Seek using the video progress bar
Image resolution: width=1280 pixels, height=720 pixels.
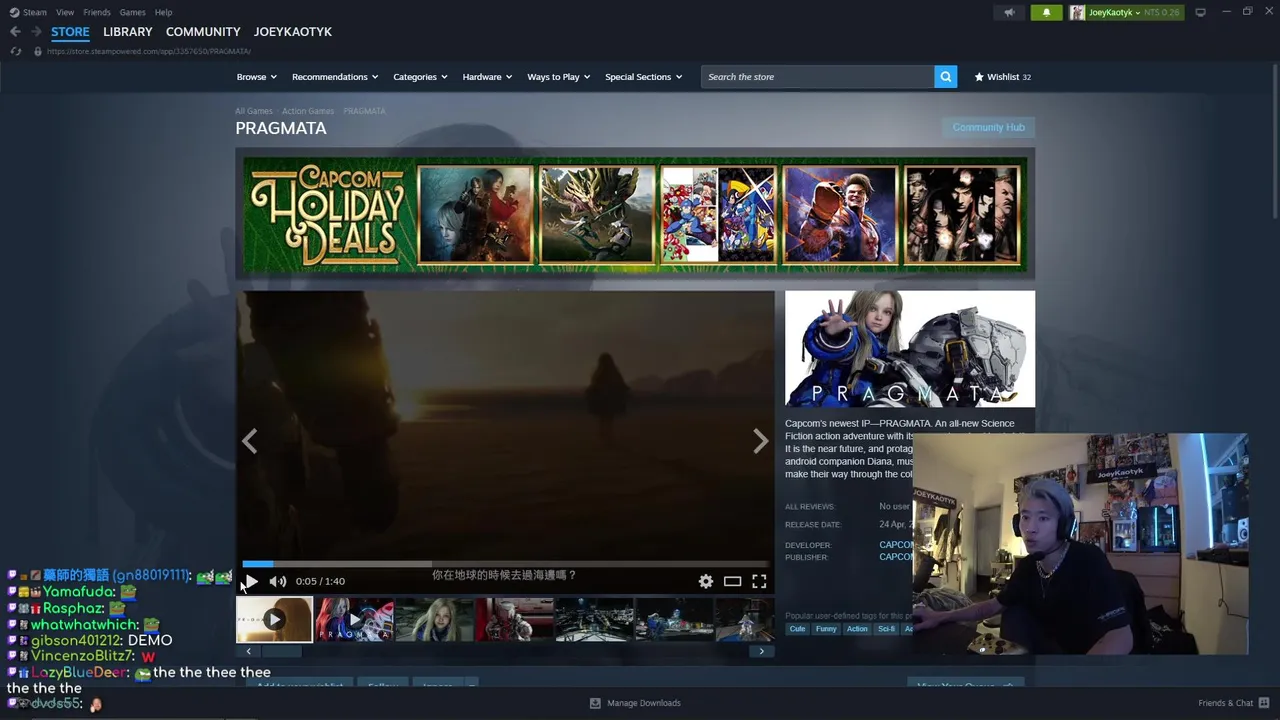(505, 564)
